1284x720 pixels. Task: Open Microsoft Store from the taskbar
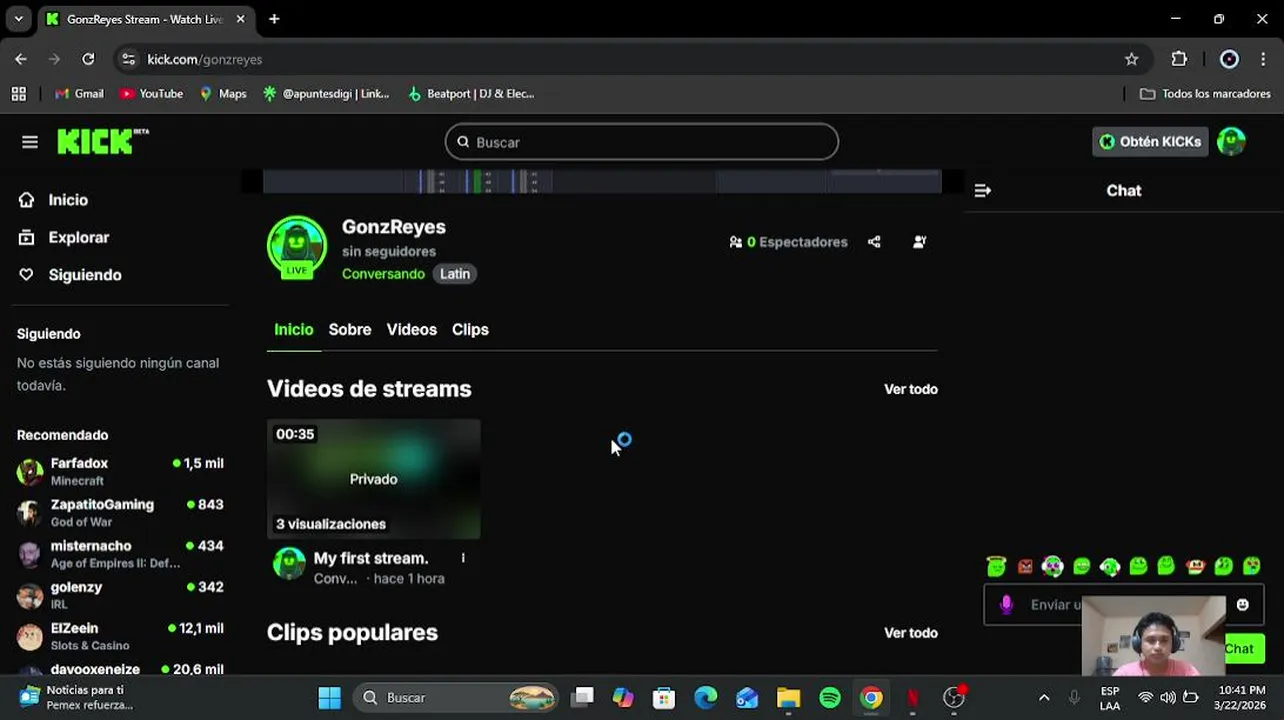tap(664, 698)
